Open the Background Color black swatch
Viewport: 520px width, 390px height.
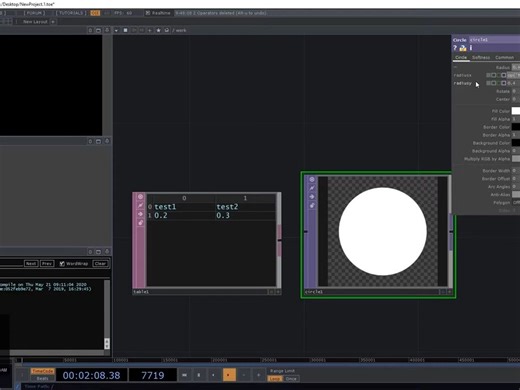pos(516,143)
